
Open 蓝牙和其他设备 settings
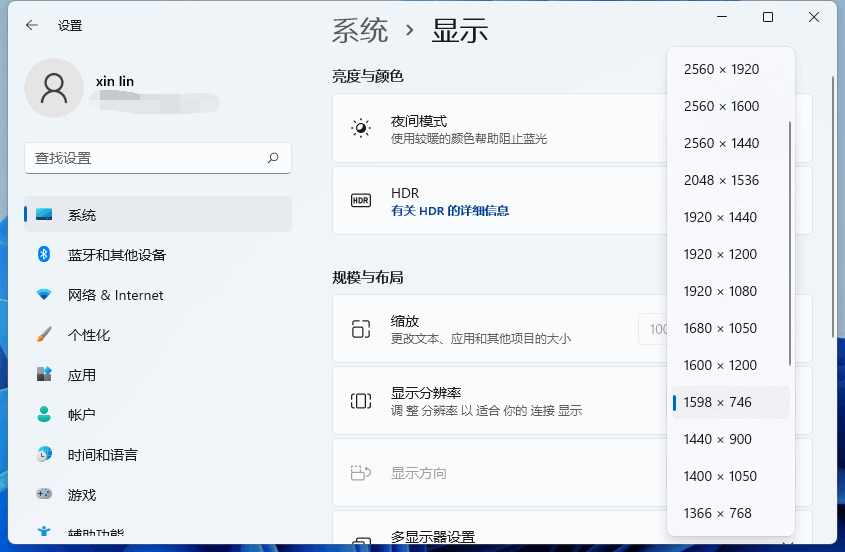coord(158,254)
